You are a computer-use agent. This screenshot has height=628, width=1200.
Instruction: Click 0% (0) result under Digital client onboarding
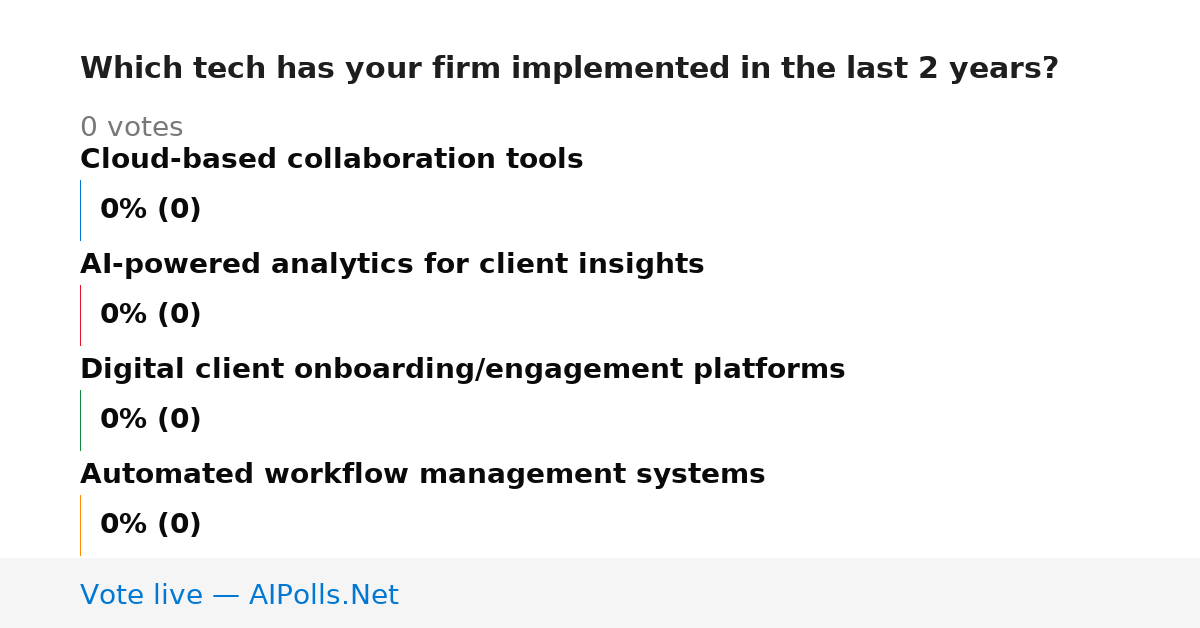[150, 420]
